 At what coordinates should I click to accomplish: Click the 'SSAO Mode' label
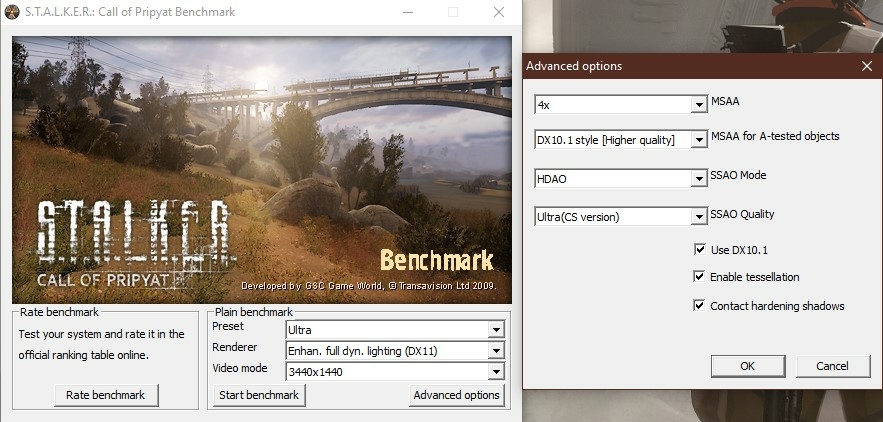tap(738, 175)
